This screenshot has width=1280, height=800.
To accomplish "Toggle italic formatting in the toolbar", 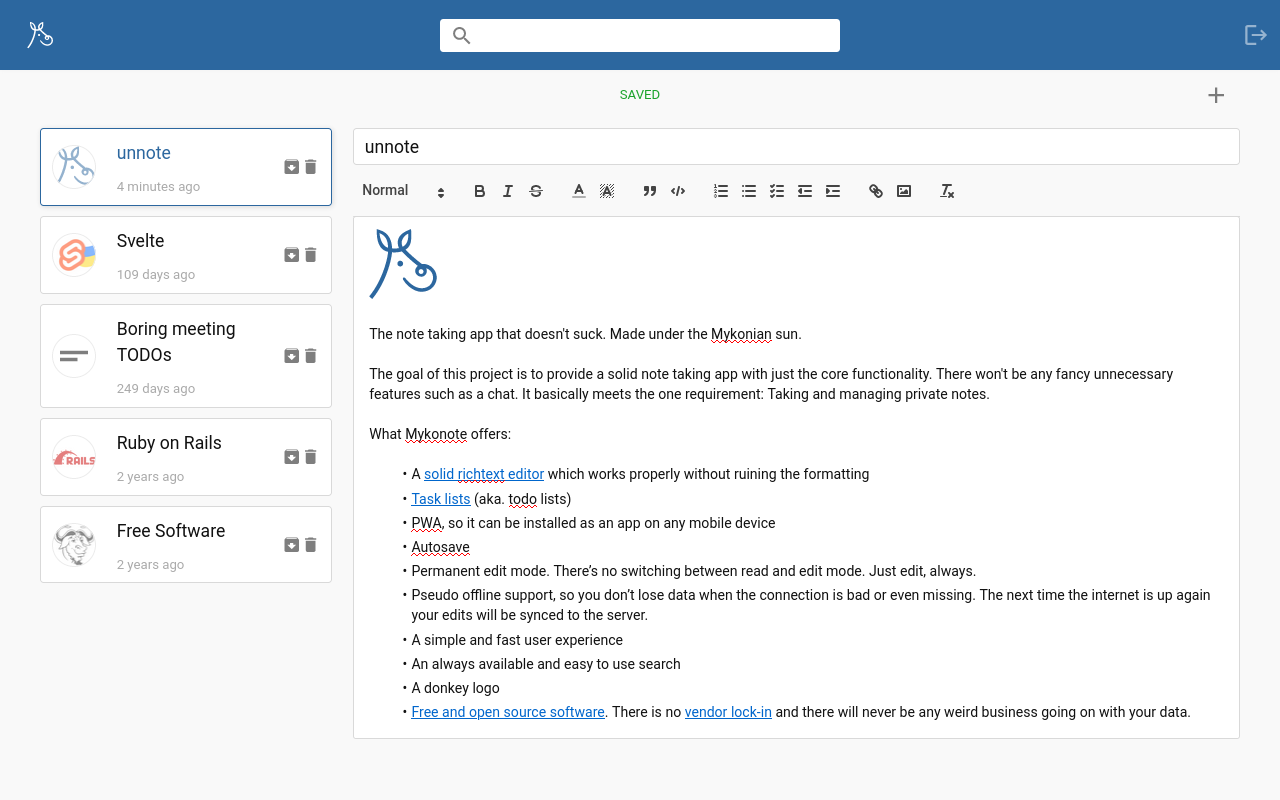I will pyautogui.click(x=508, y=191).
